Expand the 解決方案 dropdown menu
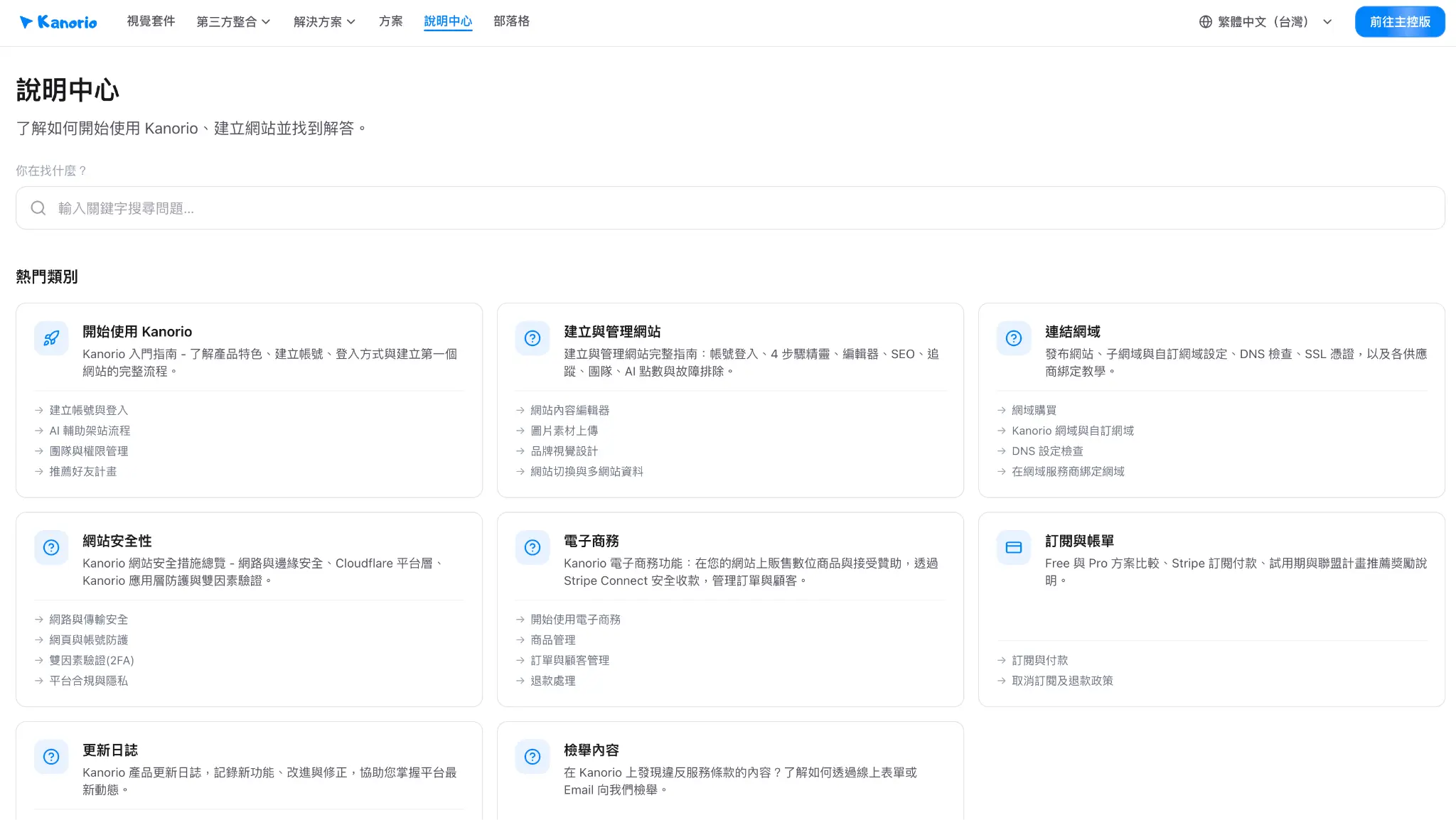The height and width of the screenshot is (820, 1456). tap(324, 22)
